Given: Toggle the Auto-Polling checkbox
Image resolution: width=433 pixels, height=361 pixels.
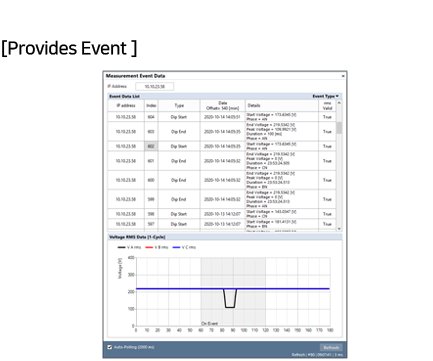Looking at the screenshot, I should (x=110, y=347).
